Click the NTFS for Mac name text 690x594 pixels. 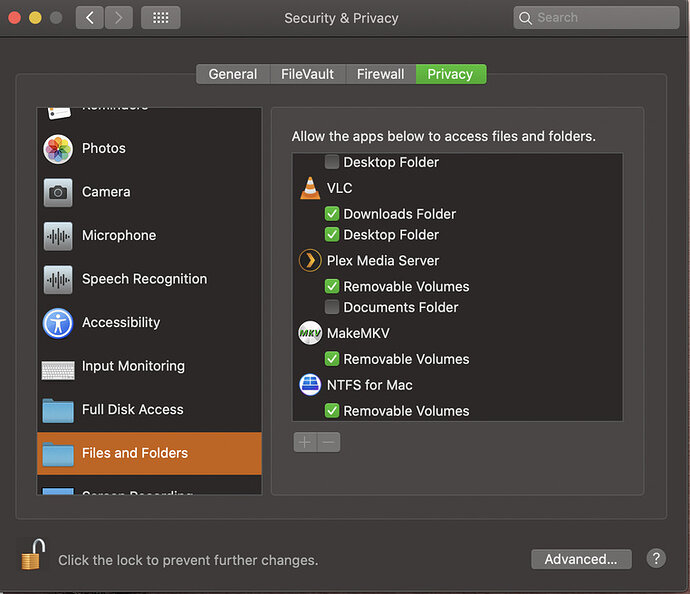coord(370,385)
